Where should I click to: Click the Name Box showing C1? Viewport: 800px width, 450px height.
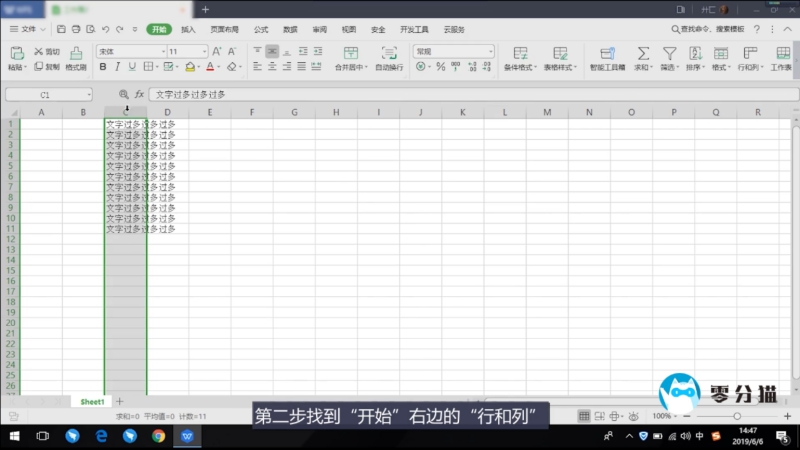click(47, 94)
